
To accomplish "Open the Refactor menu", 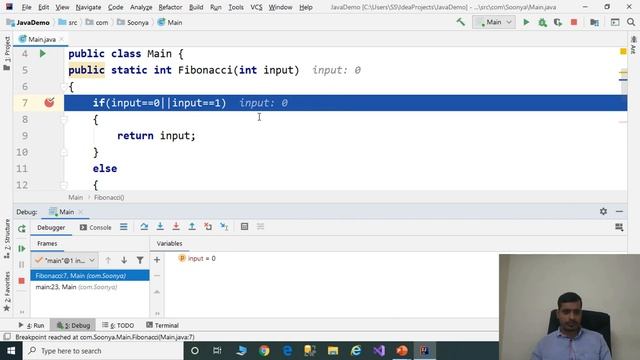I will pyautogui.click(x=170, y=7).
